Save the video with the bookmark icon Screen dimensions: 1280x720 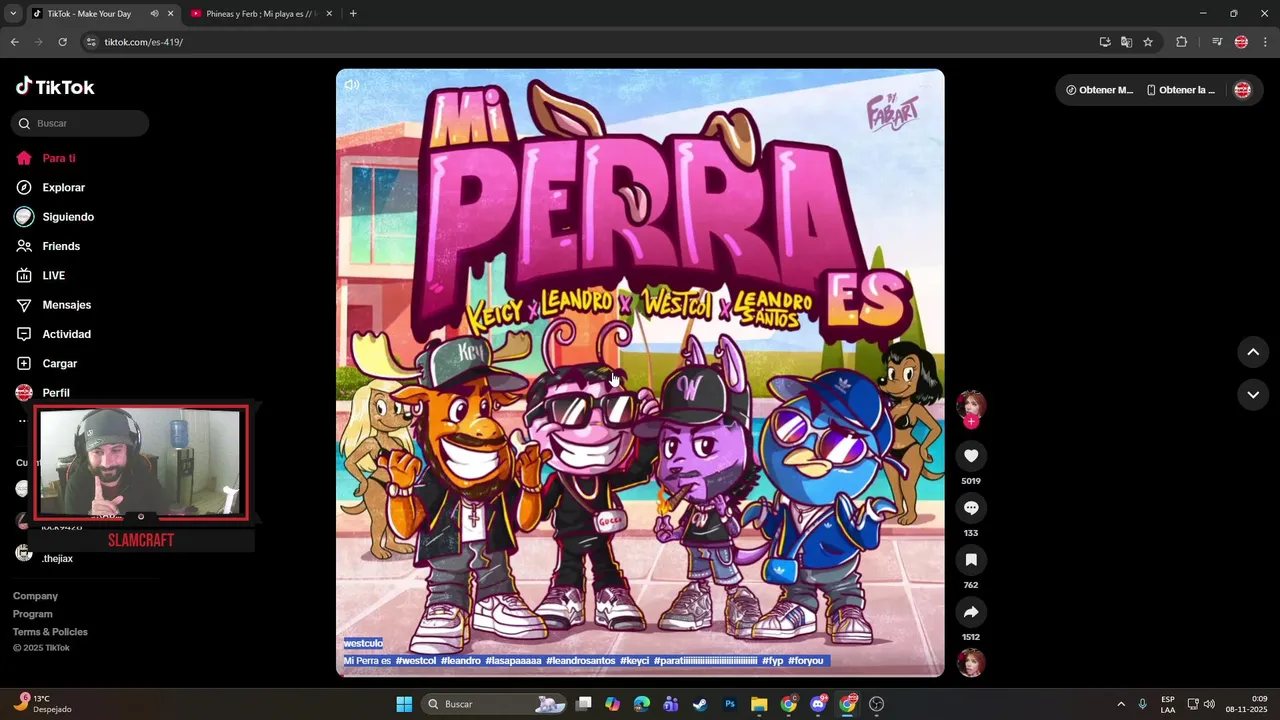(x=970, y=560)
